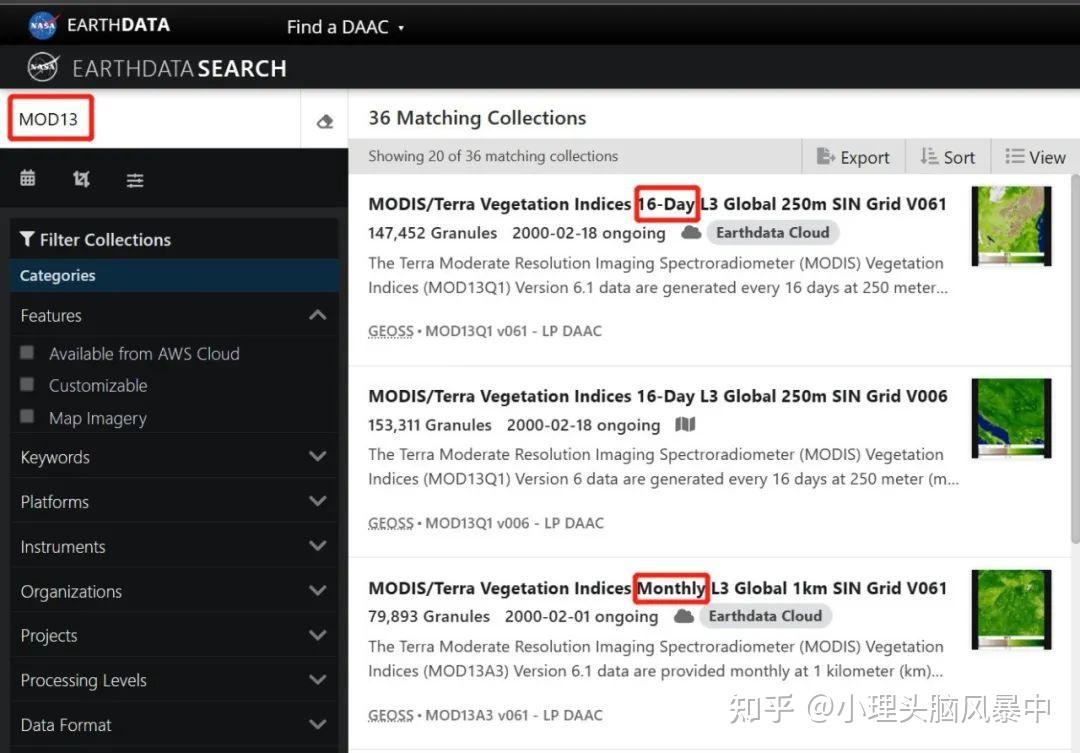Click the map imagery icon on V006 collection
The image size is (1080, 753).
pos(685,425)
